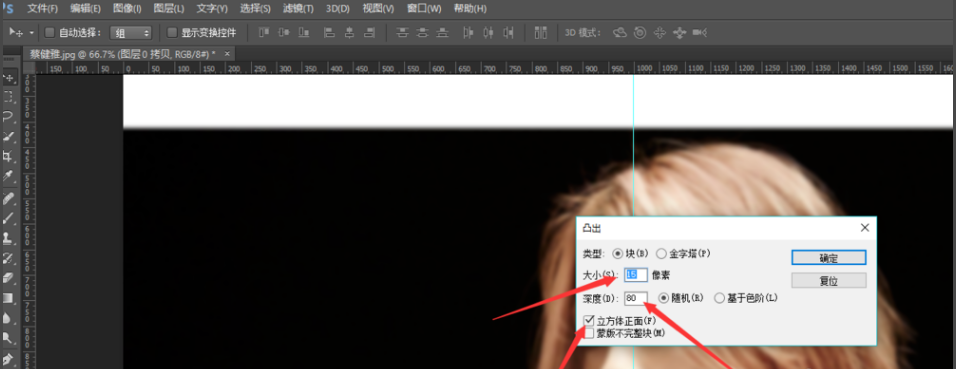The height and width of the screenshot is (369, 956).
Task: Select the Eyedropper tool
Action: 9,176
